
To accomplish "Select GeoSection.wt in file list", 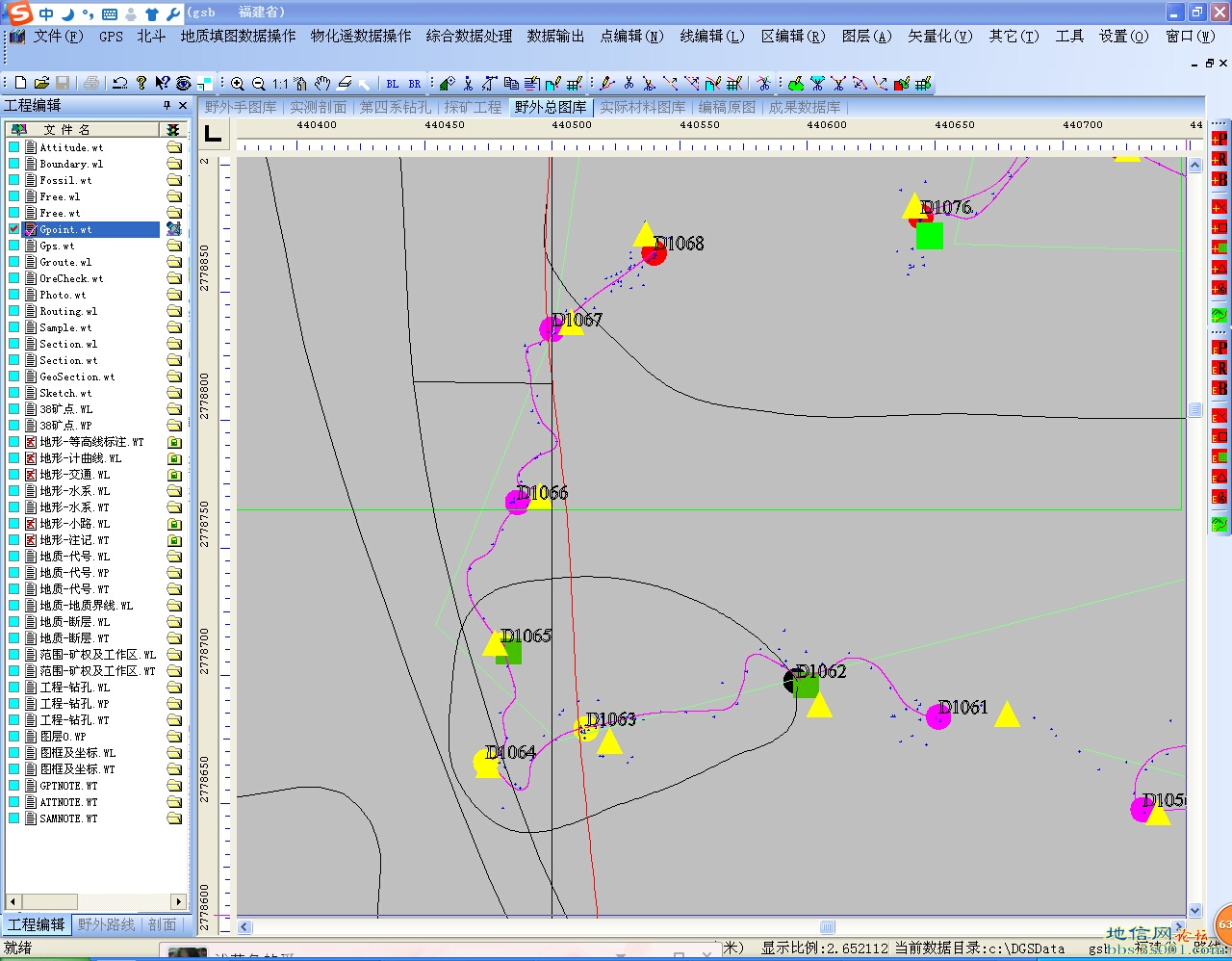I will [x=77, y=377].
